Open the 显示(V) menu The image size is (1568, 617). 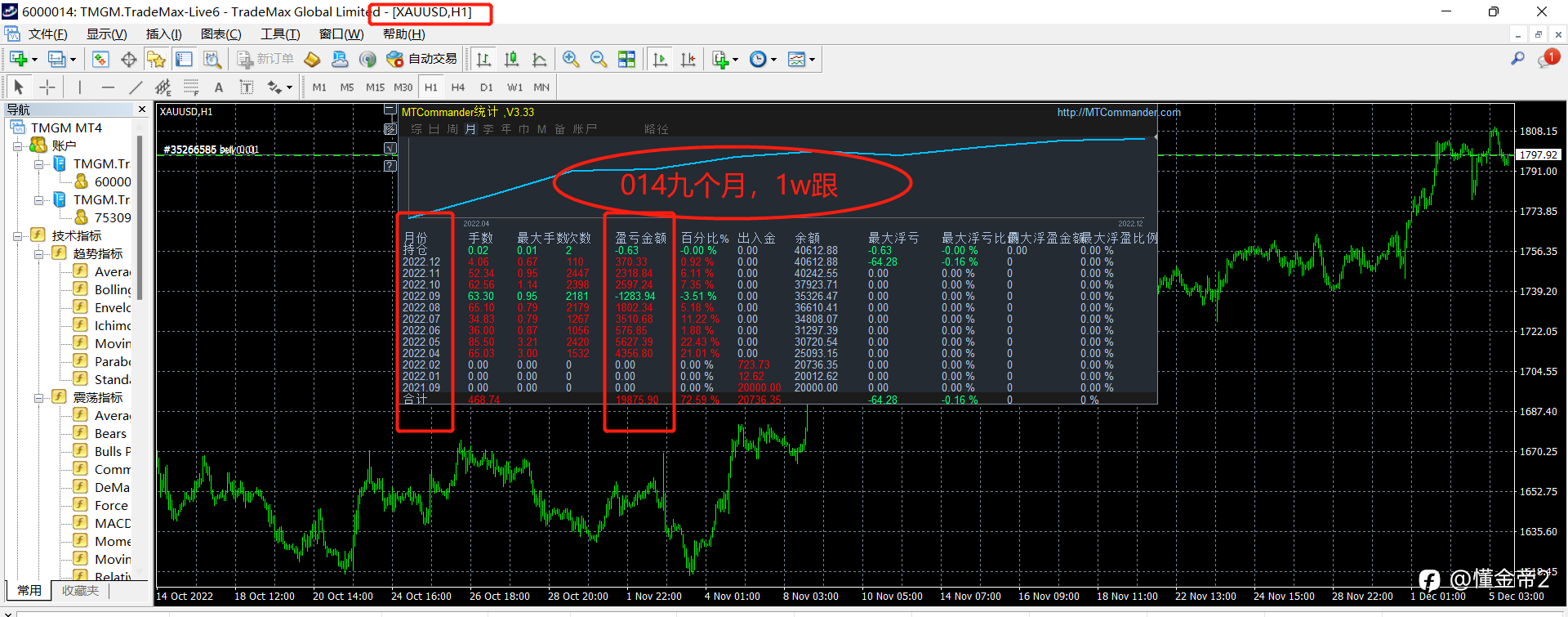[106, 34]
